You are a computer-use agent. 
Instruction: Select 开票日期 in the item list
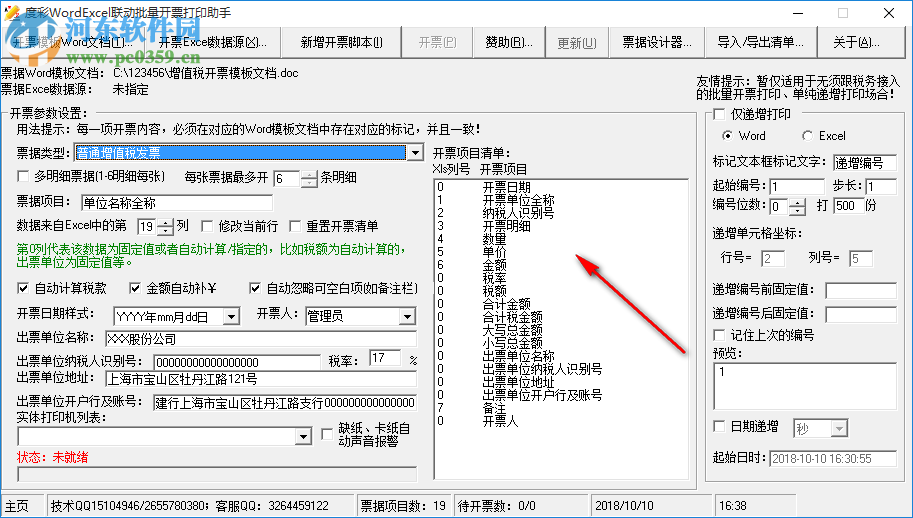pyautogui.click(x=507, y=187)
